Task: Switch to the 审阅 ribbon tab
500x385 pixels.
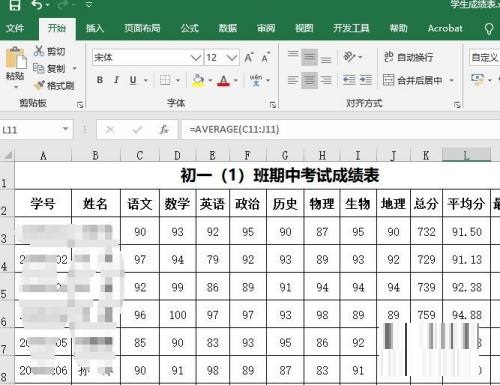Action: [x=266, y=28]
